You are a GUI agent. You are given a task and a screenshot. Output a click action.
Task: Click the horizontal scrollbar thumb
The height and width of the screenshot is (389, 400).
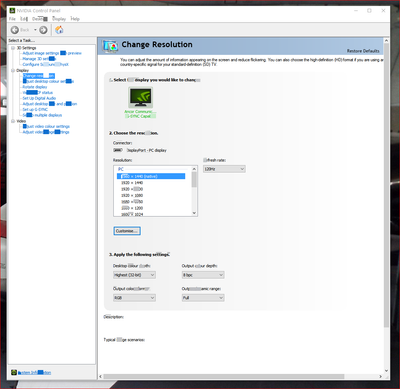coord(224,377)
